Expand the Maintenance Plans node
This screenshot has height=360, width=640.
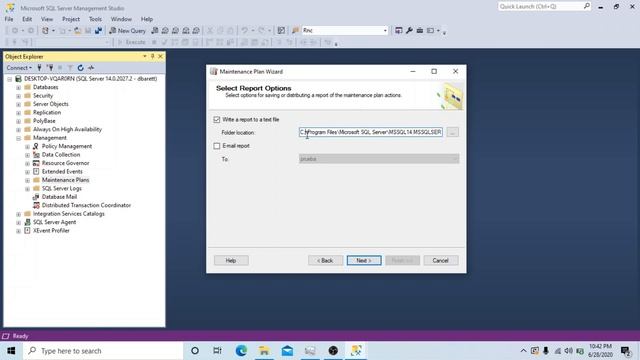27,180
